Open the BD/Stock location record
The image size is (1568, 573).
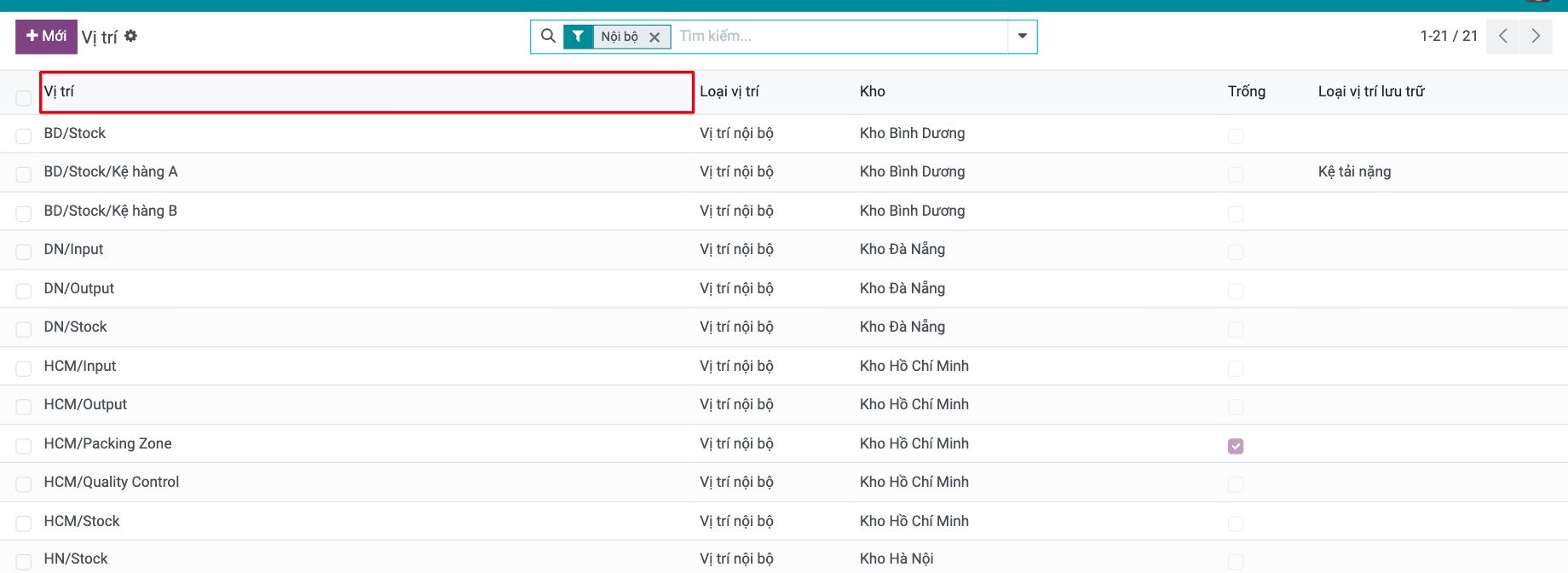(75, 133)
